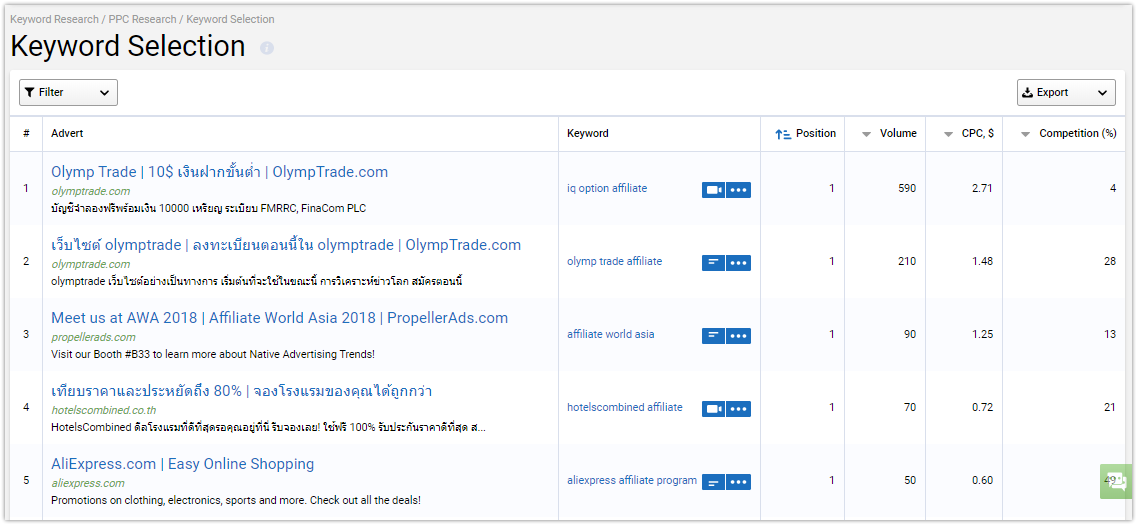This screenshot has height=525, width=1137.
Task: Open more options for olymp trade affiliate
Action: [x=738, y=262]
